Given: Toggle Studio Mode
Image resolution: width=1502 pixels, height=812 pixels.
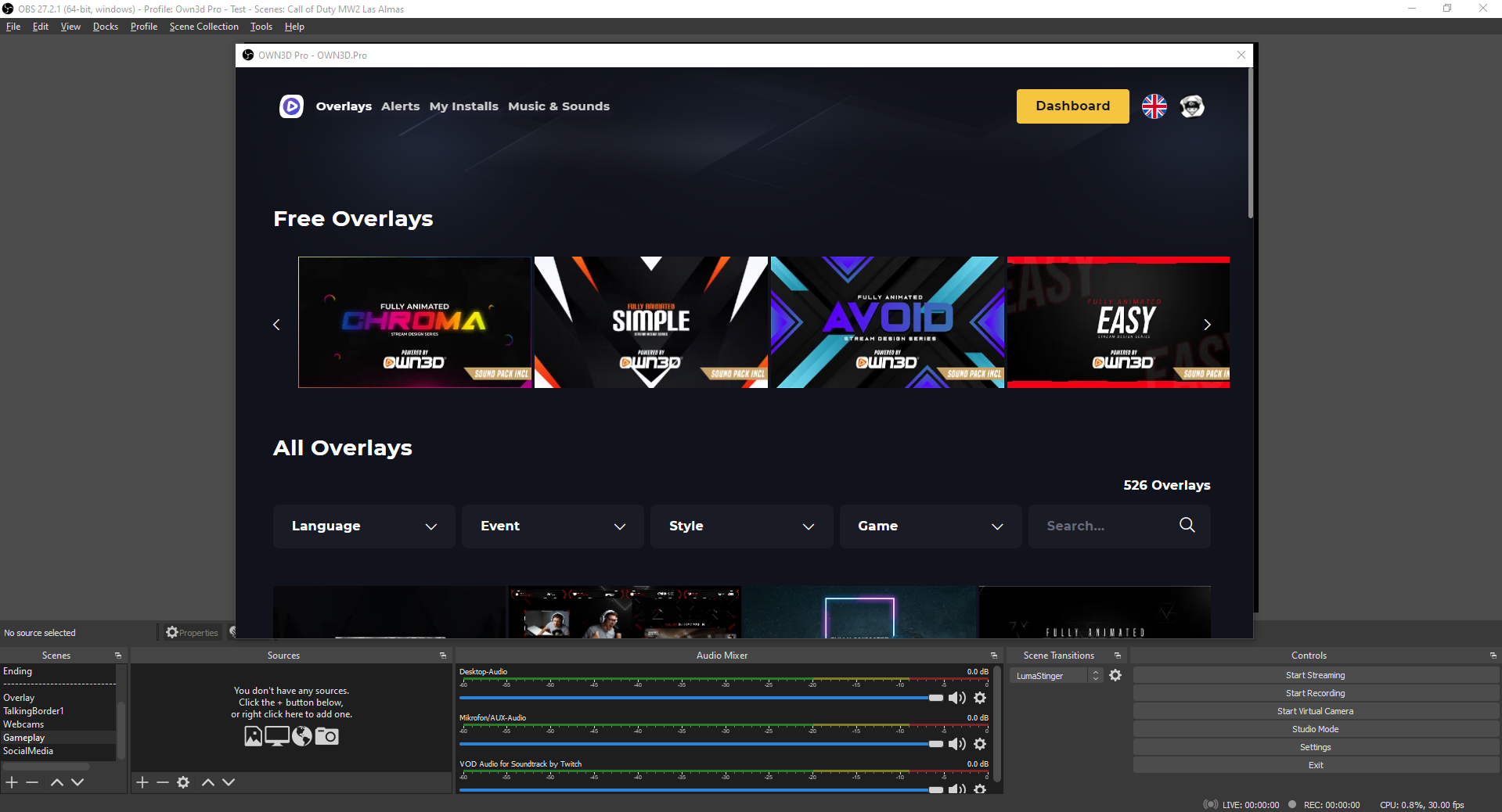Looking at the screenshot, I should [1315, 729].
